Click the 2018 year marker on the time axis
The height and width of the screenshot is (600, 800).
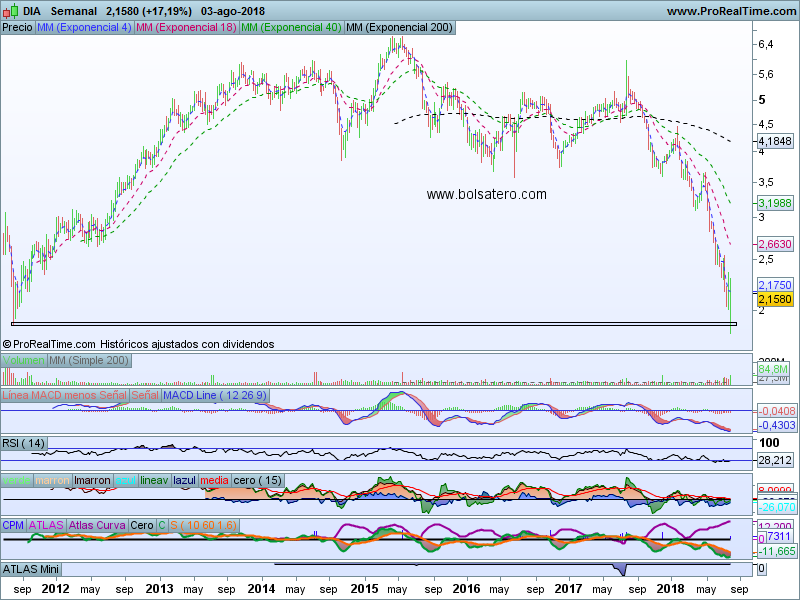click(671, 590)
